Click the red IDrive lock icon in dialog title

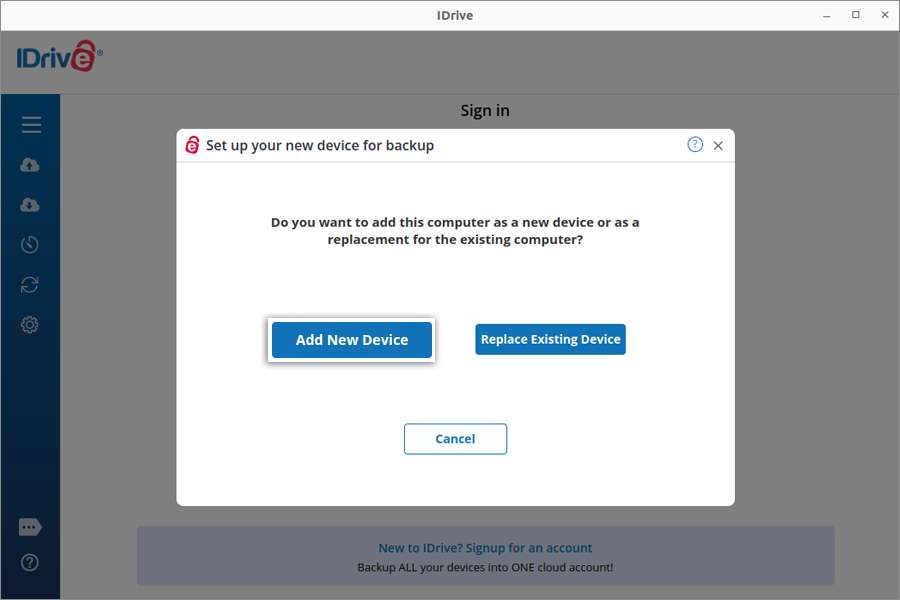point(192,145)
